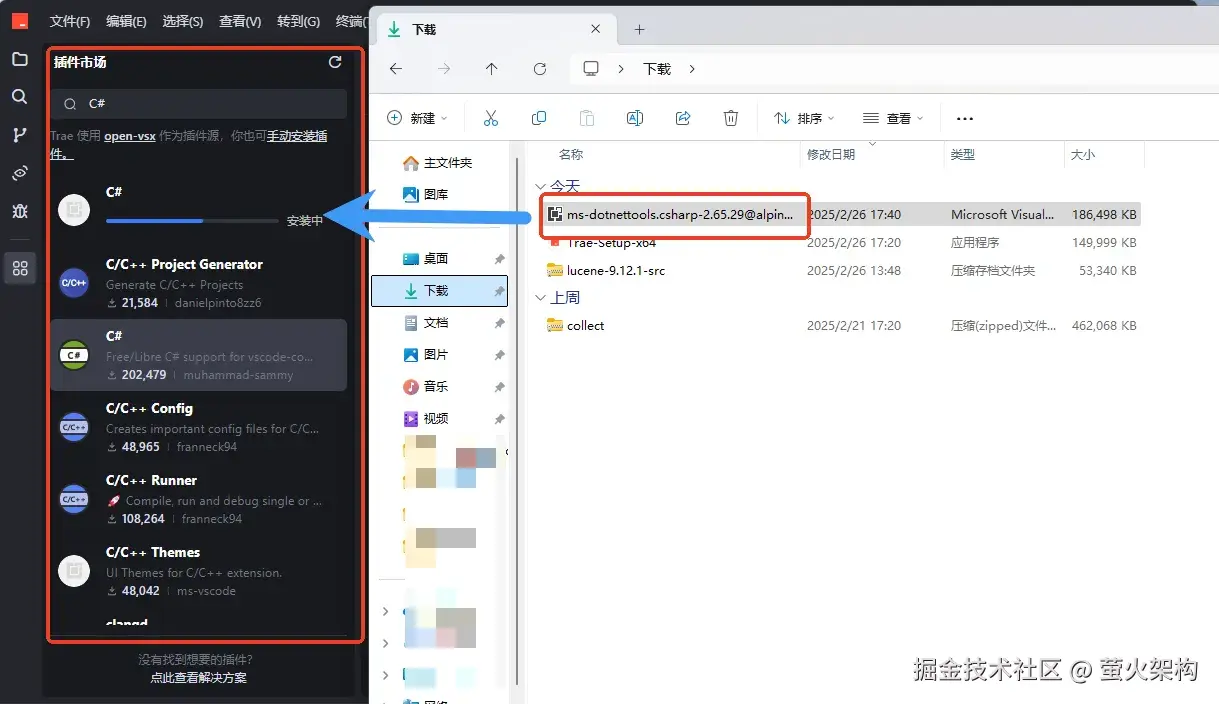1219x704 pixels.
Task: Click the plugin search field containing C#
Action: click(199, 103)
